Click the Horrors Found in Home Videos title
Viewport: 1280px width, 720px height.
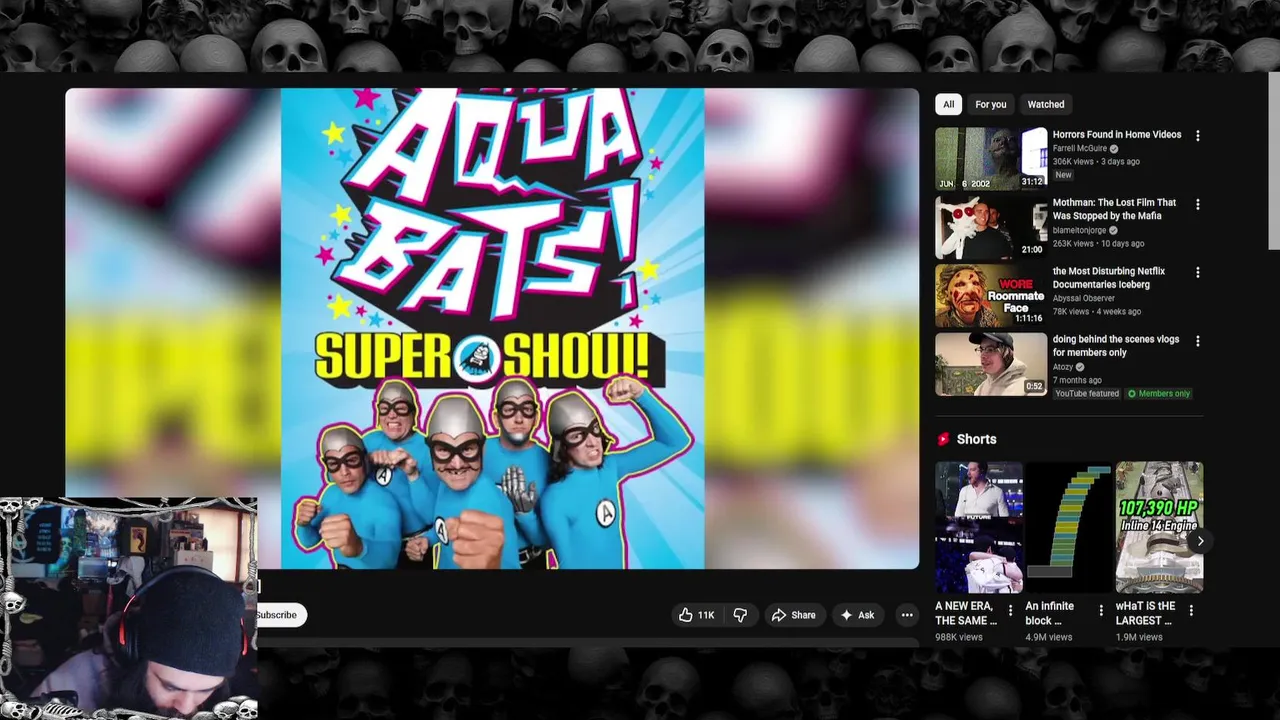click(x=1116, y=134)
